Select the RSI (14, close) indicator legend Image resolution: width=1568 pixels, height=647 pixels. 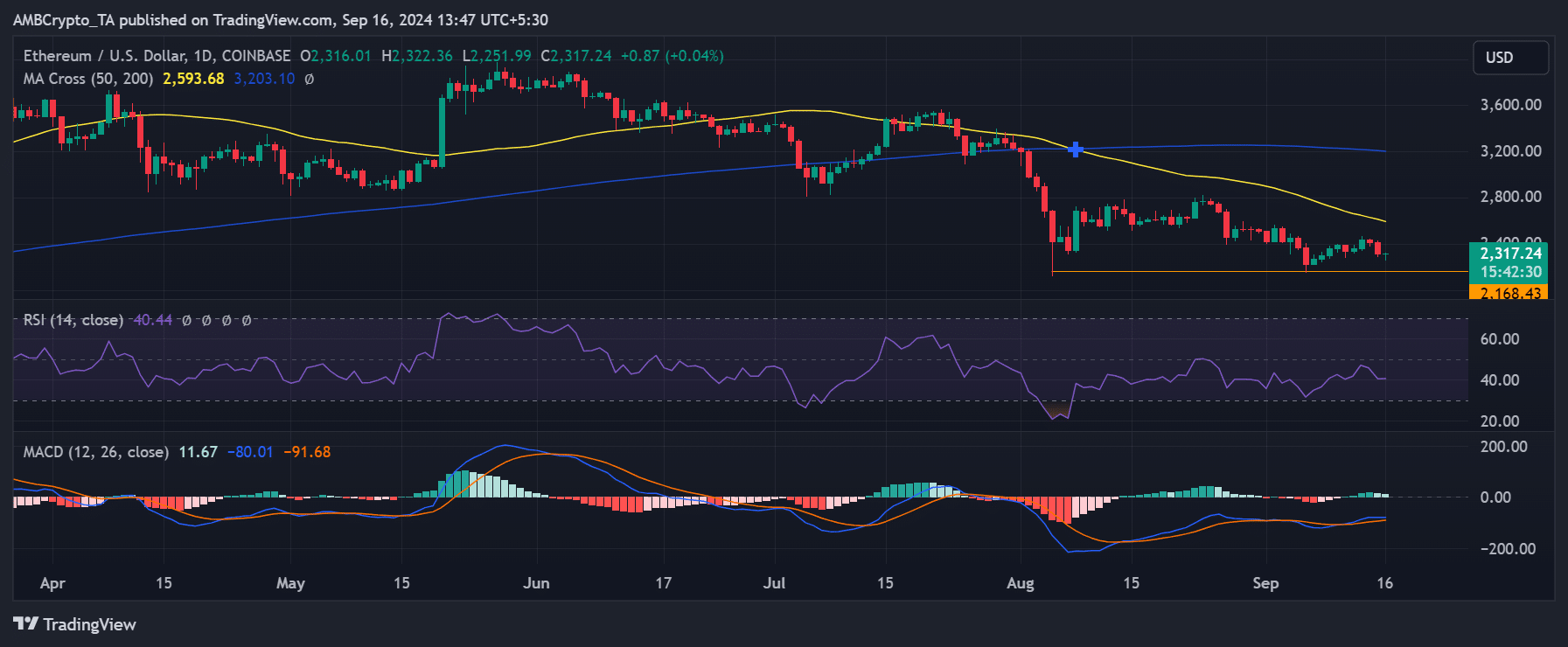click(73, 320)
